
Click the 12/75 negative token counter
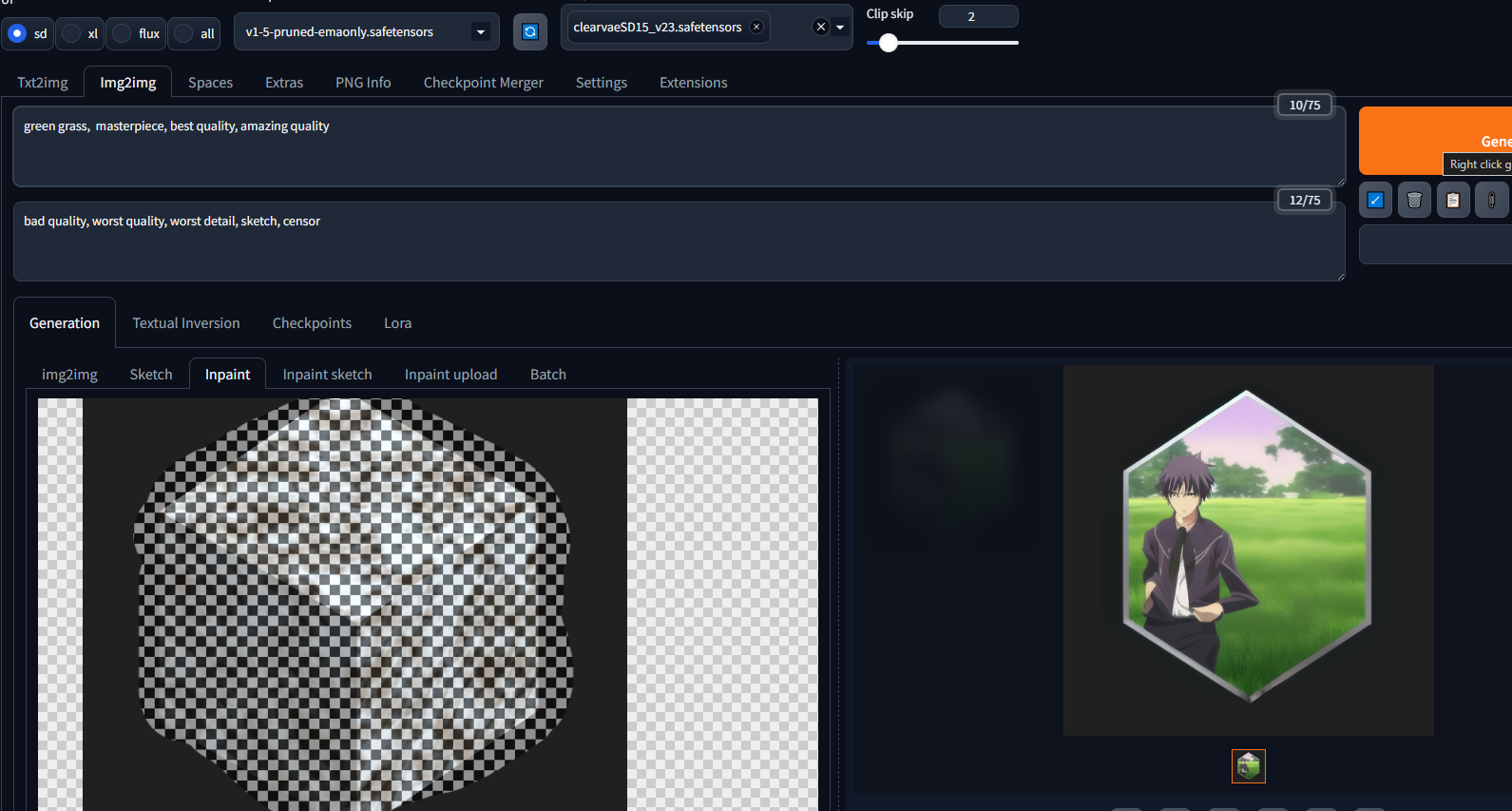pos(1305,200)
